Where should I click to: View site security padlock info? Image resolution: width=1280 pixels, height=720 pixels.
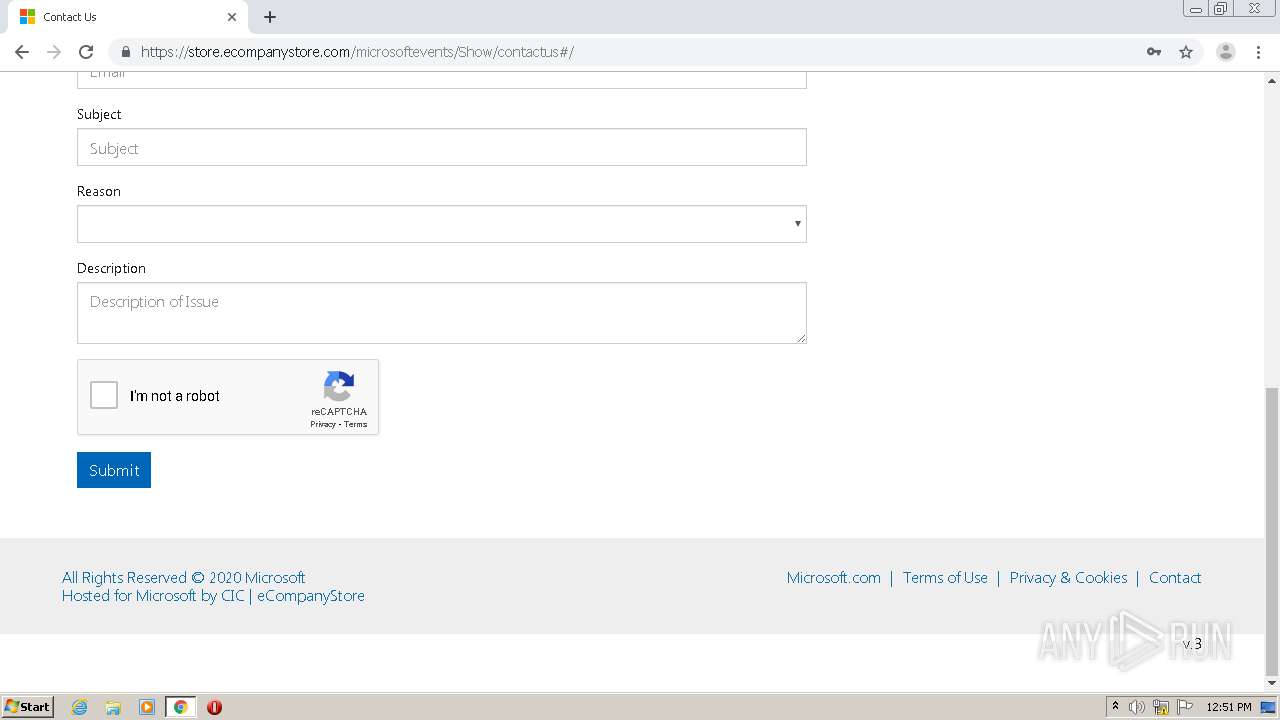point(126,52)
